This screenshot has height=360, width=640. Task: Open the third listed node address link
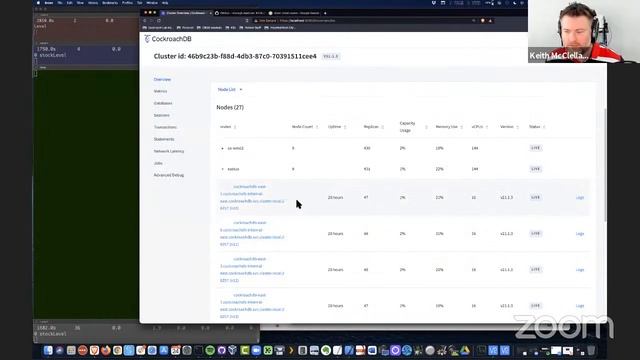coord(252,269)
